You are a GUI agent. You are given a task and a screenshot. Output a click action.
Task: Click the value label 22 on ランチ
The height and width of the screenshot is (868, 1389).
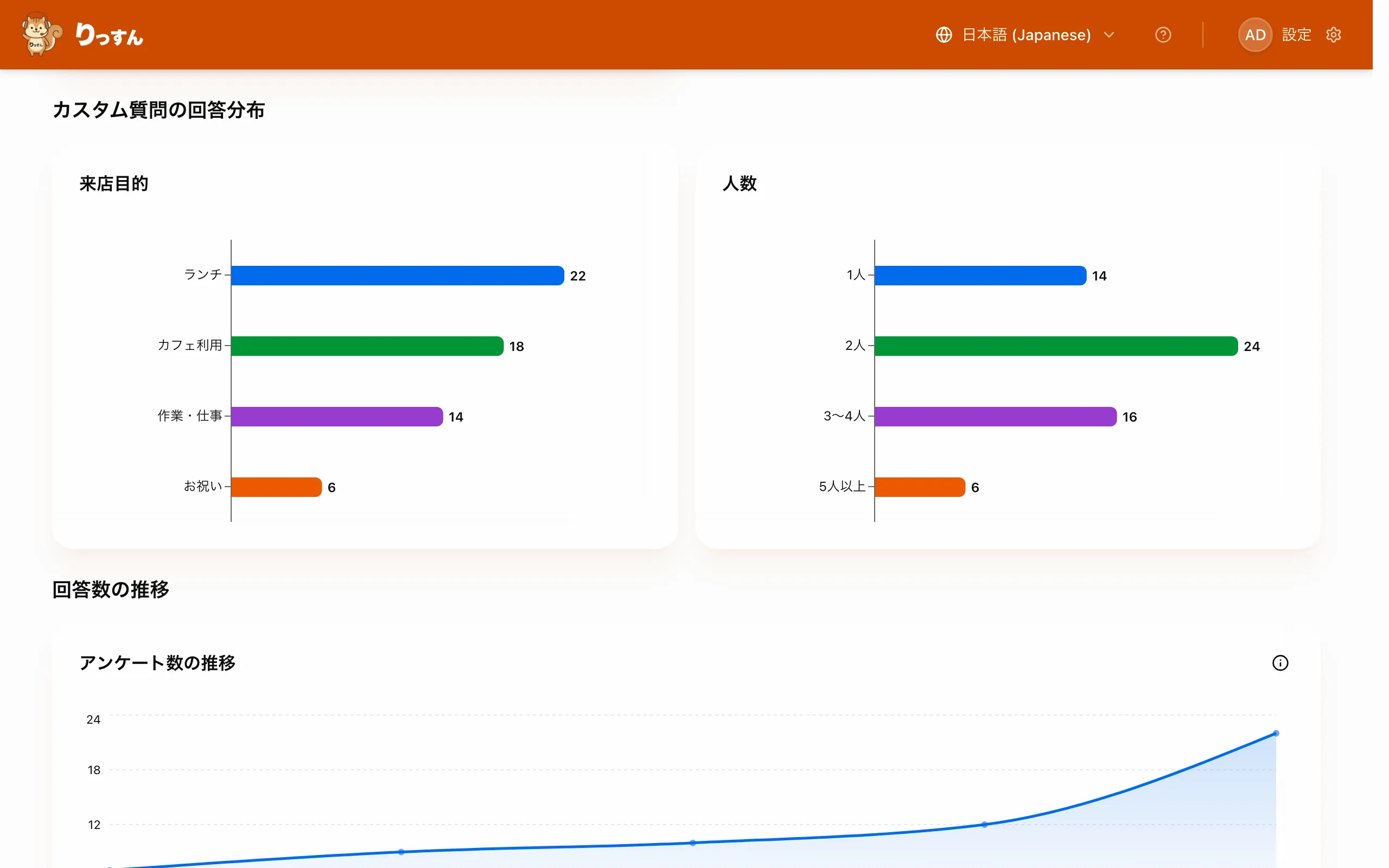[577, 276]
